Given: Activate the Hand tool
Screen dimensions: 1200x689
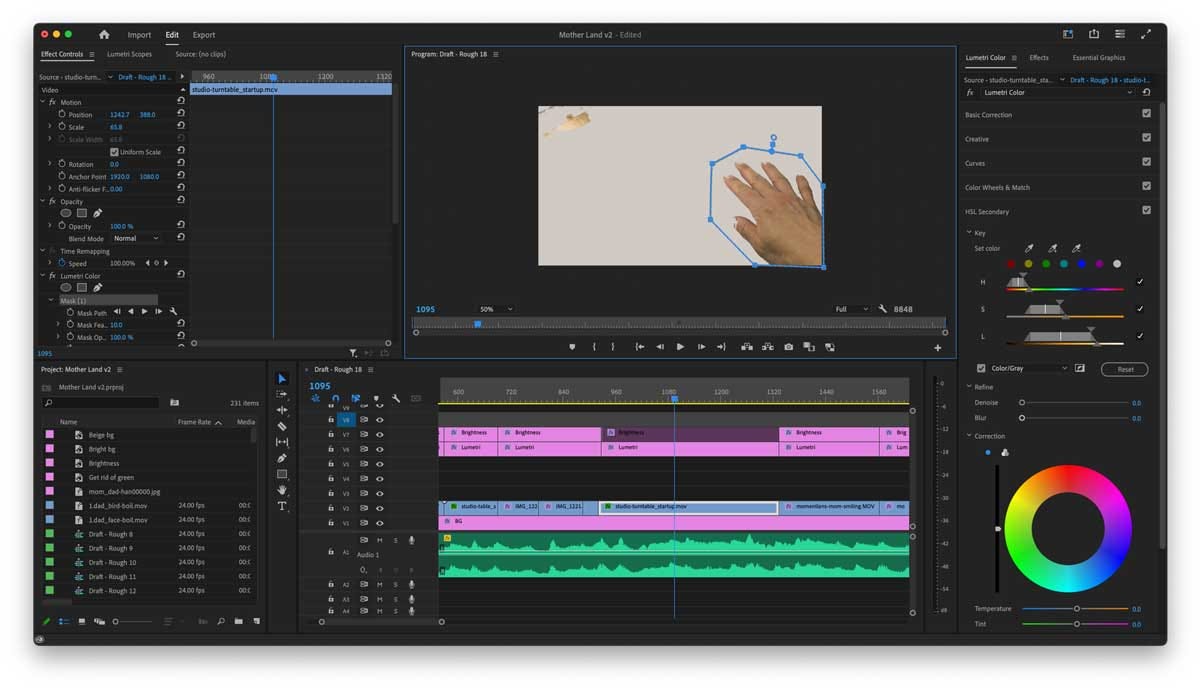Looking at the screenshot, I should (282, 490).
